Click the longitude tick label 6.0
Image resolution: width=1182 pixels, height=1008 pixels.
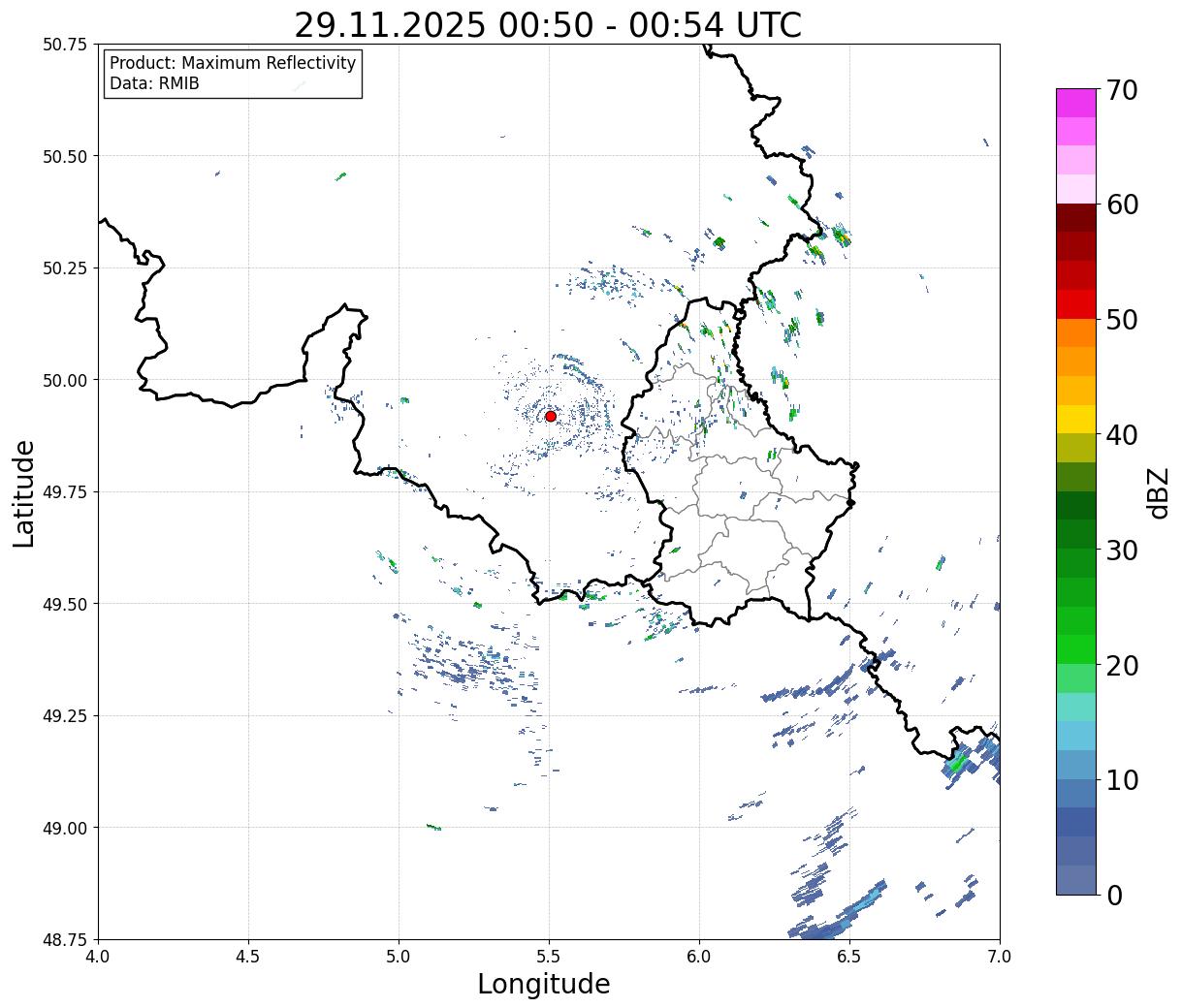pos(699,957)
